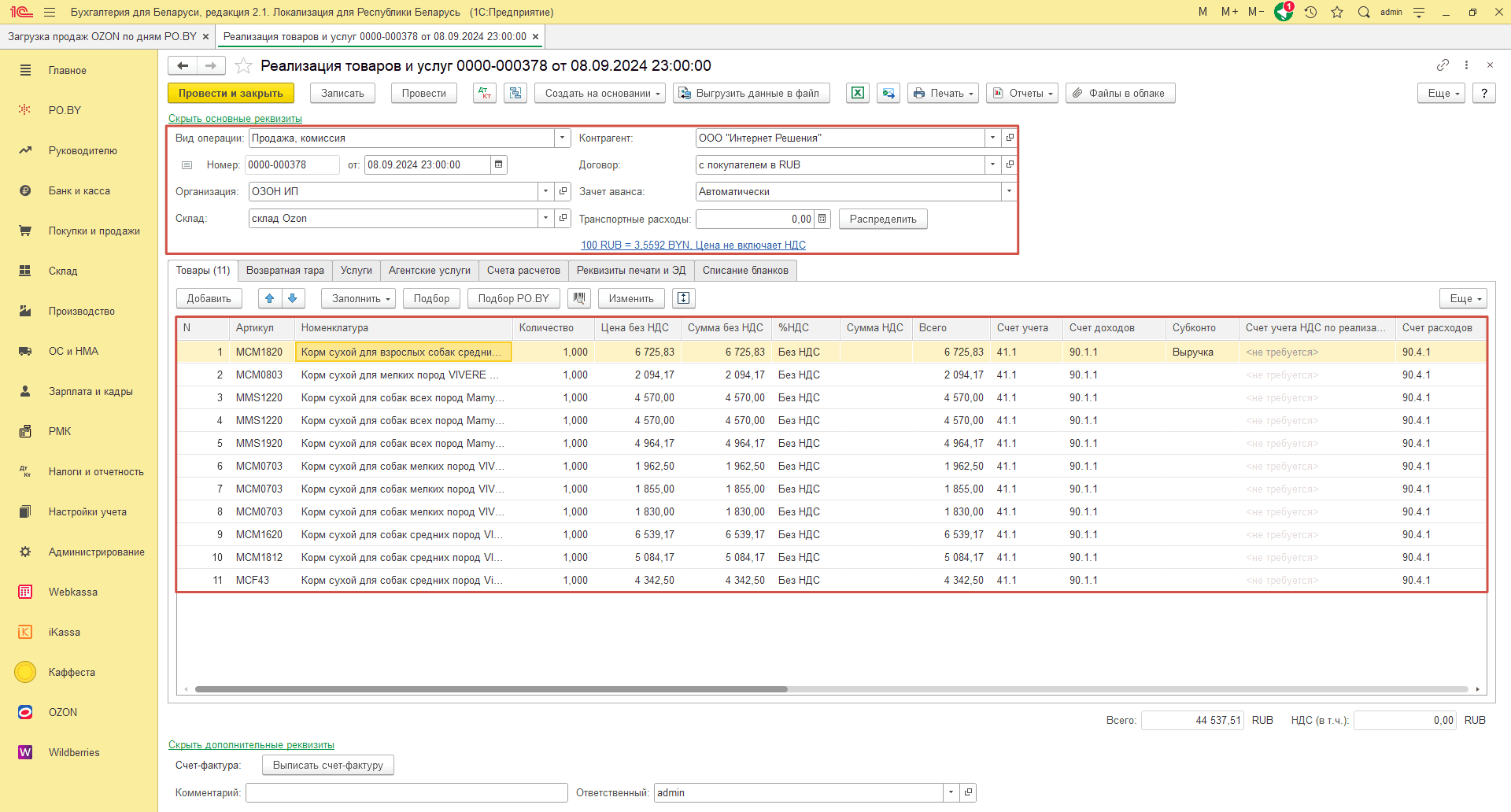Click Записать button
The image size is (1511, 812).
(342, 93)
